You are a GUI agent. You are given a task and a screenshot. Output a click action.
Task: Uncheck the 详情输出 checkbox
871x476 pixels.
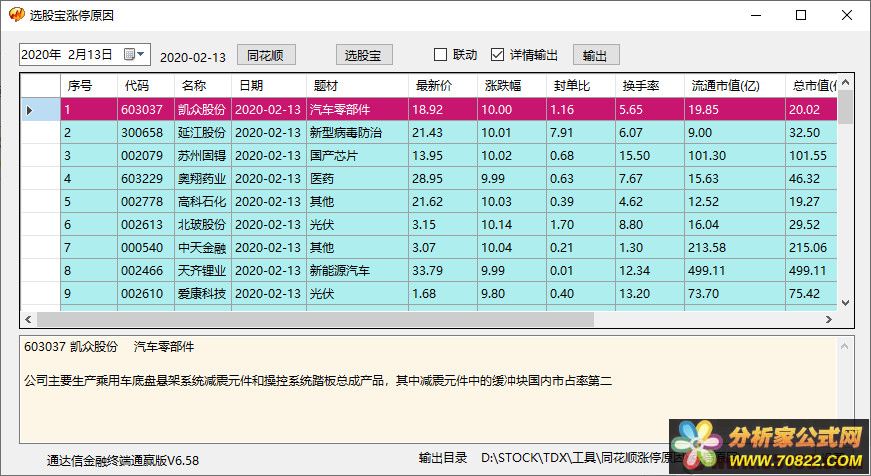pyautogui.click(x=498, y=54)
